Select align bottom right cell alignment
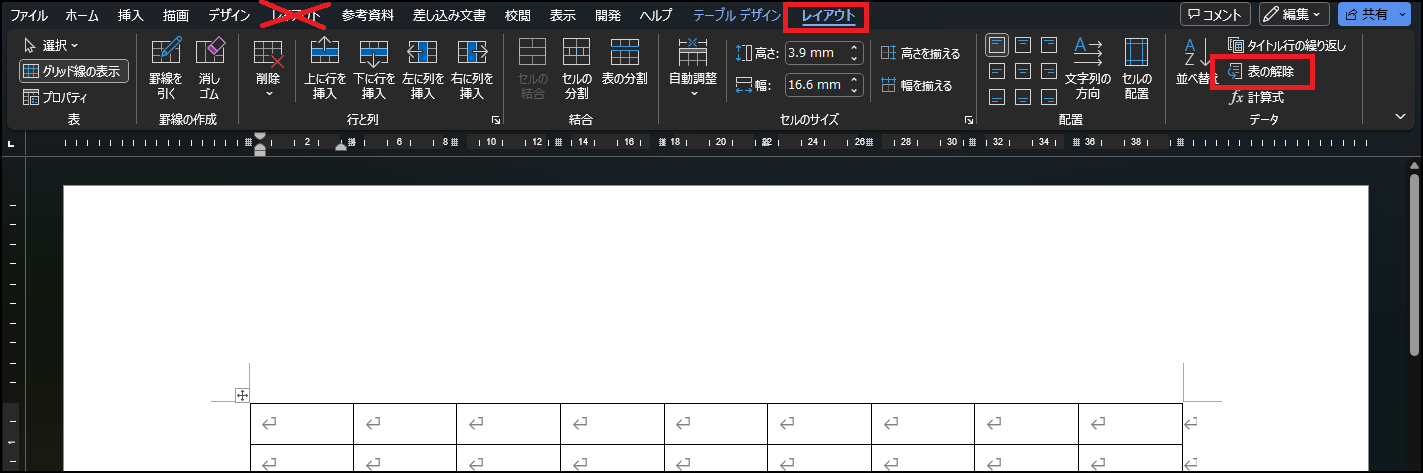The height and width of the screenshot is (473, 1423). pos(1048,97)
